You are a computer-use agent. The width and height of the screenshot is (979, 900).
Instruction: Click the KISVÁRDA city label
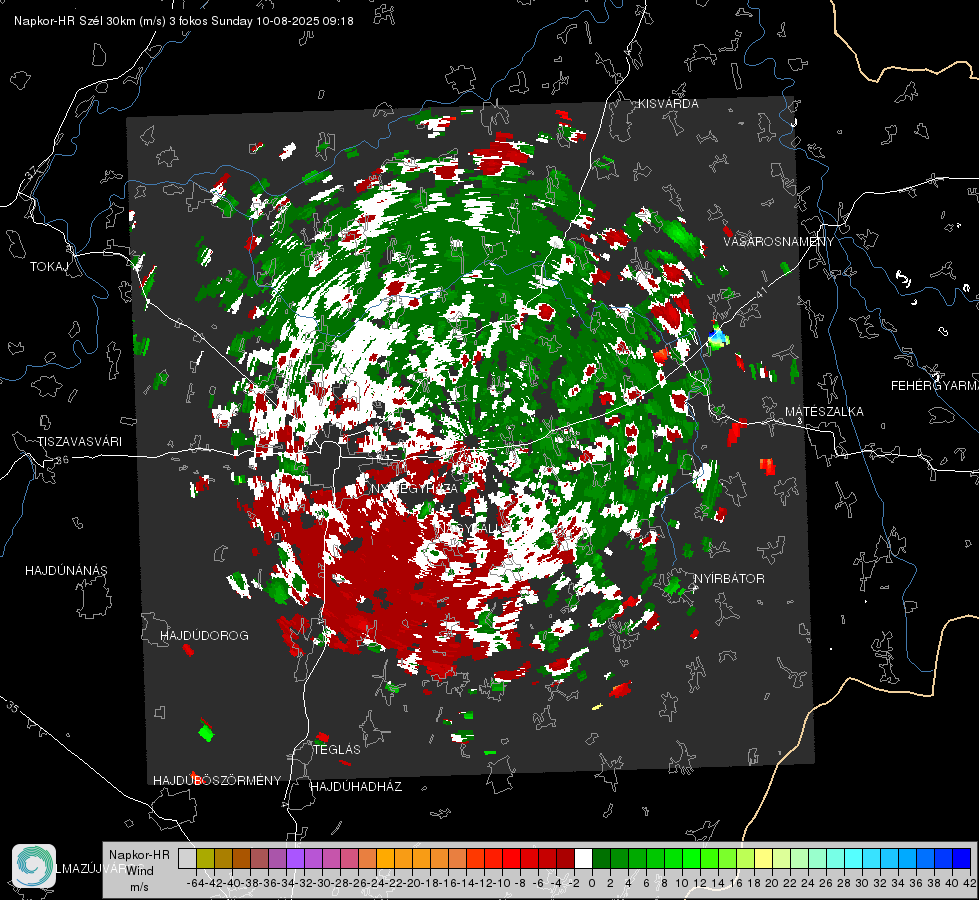point(668,104)
